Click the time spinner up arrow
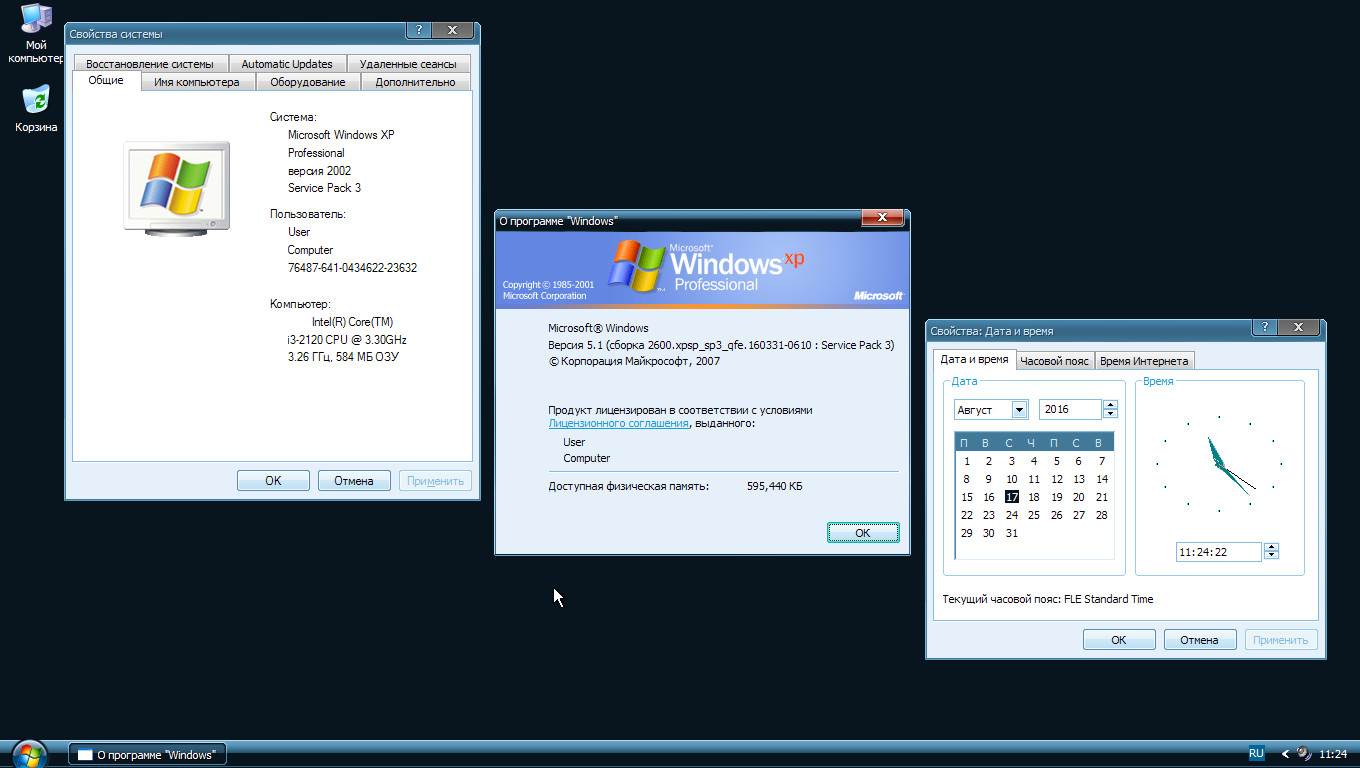This screenshot has width=1360, height=768. [x=1271, y=546]
